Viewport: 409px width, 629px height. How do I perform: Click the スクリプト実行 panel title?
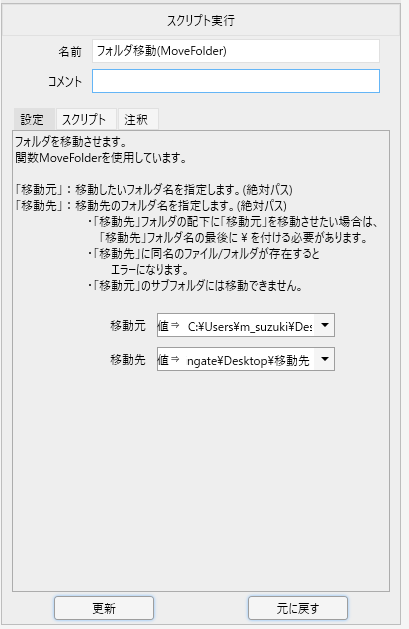[201, 20]
